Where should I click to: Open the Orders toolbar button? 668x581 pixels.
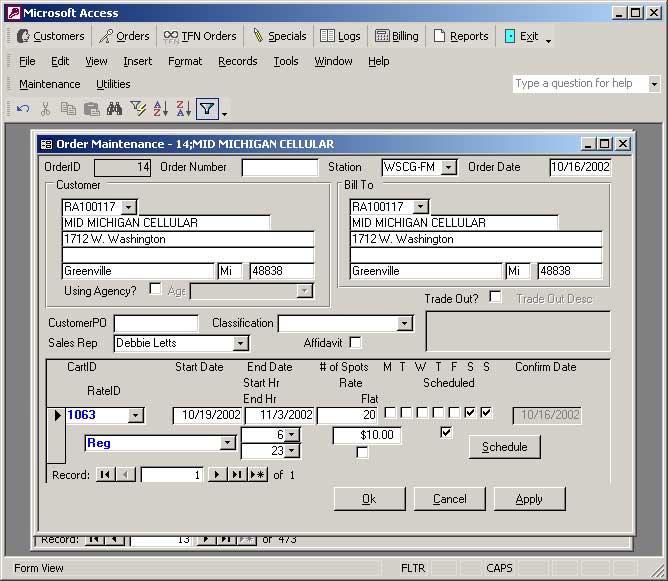coord(124,36)
